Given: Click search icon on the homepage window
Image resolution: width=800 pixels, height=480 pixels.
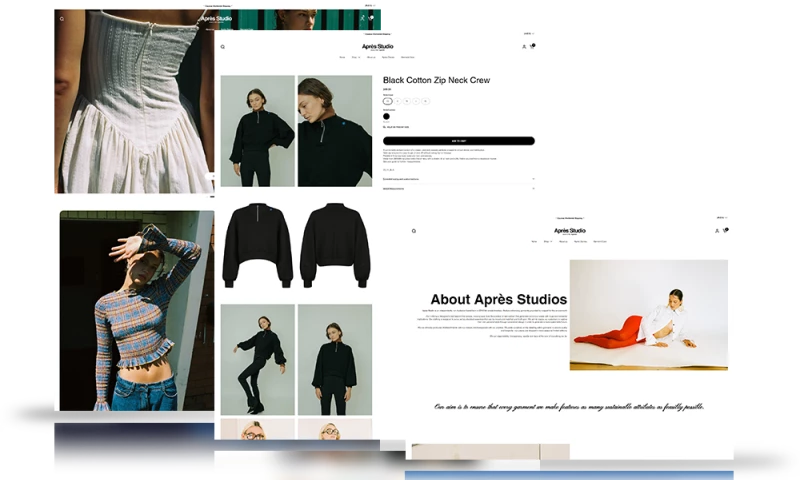Looking at the screenshot, I should coord(62,19).
